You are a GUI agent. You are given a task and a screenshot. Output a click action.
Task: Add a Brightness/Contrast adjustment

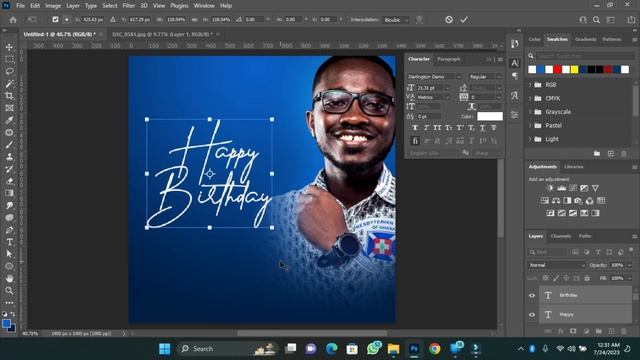[550, 188]
